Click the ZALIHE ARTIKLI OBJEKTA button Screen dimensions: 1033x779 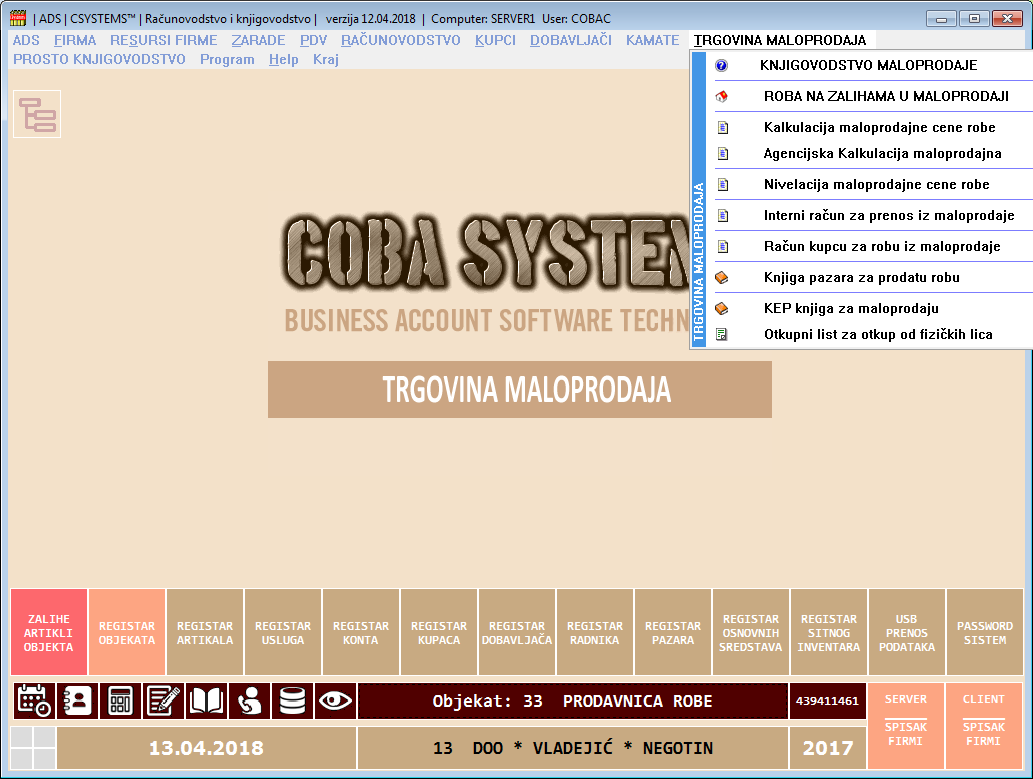coord(49,633)
